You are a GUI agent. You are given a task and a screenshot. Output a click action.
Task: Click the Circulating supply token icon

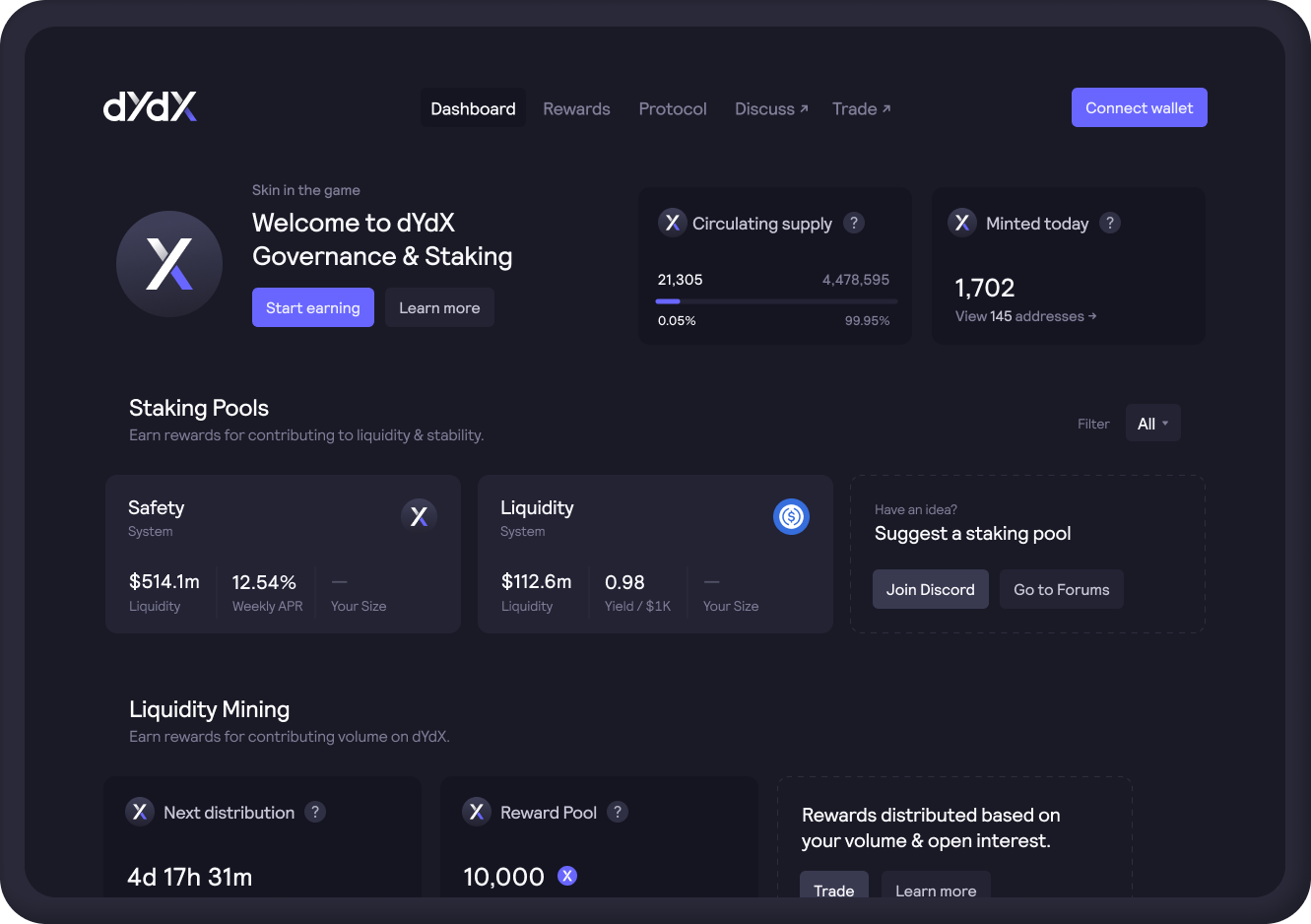(x=672, y=223)
